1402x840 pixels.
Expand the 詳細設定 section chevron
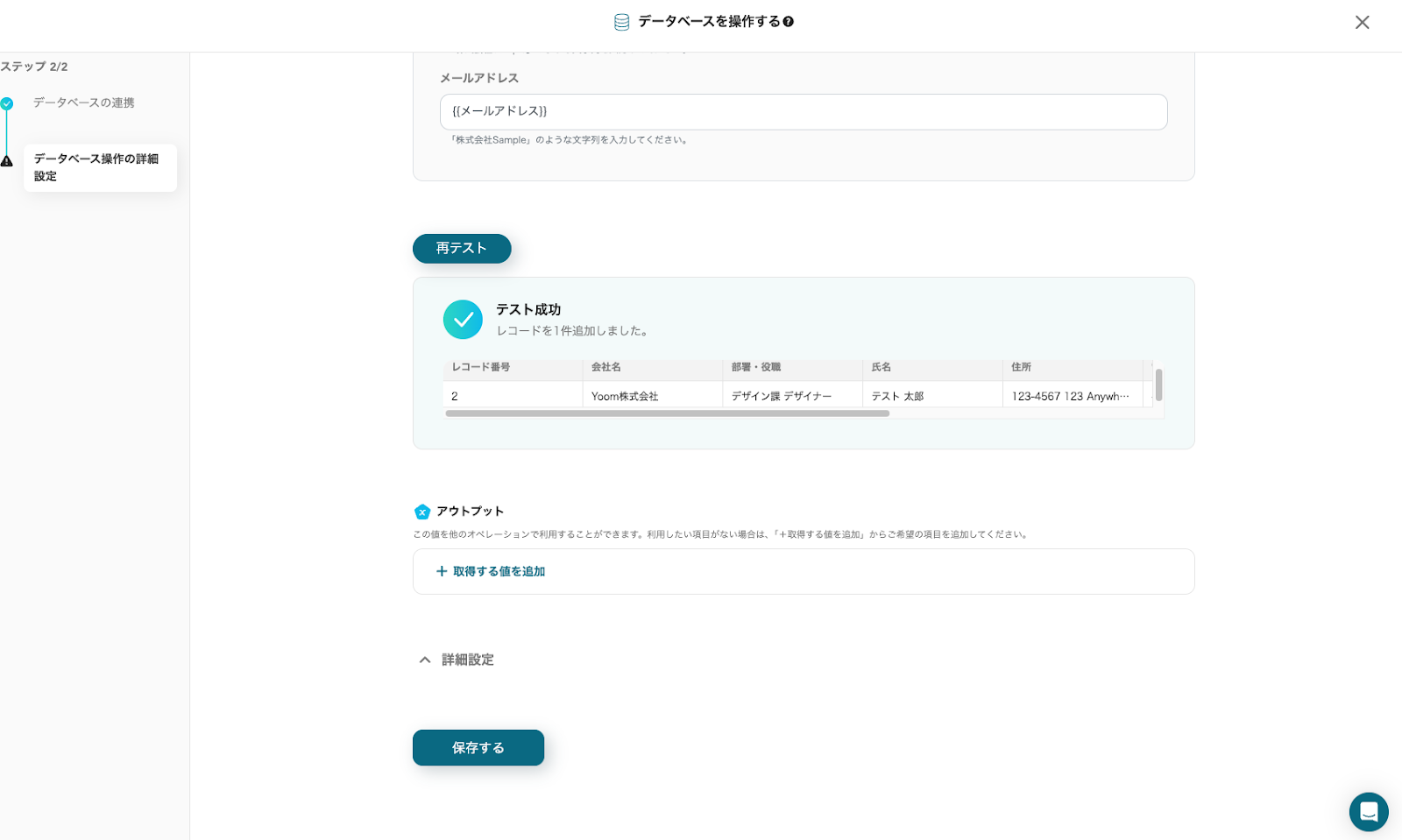click(425, 660)
